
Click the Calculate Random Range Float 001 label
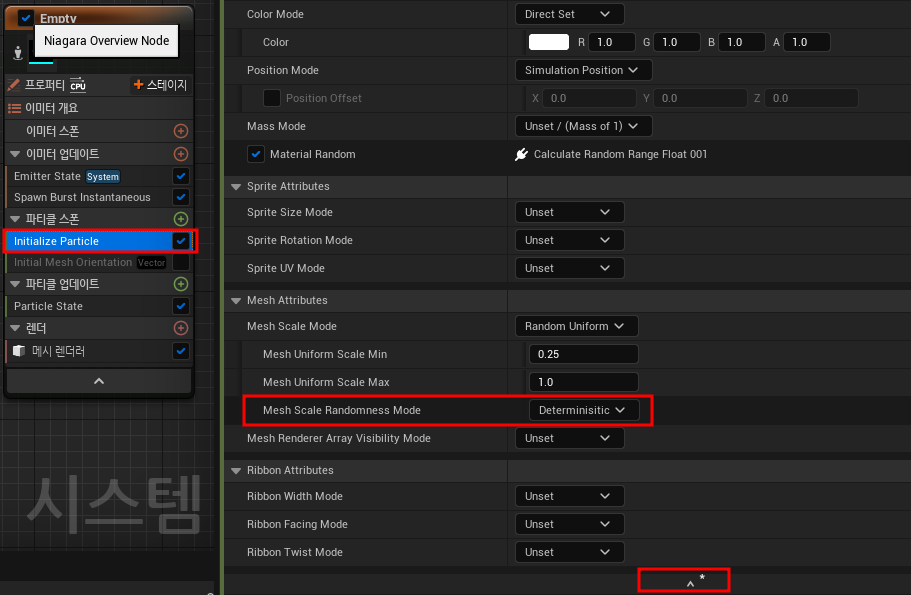point(620,155)
